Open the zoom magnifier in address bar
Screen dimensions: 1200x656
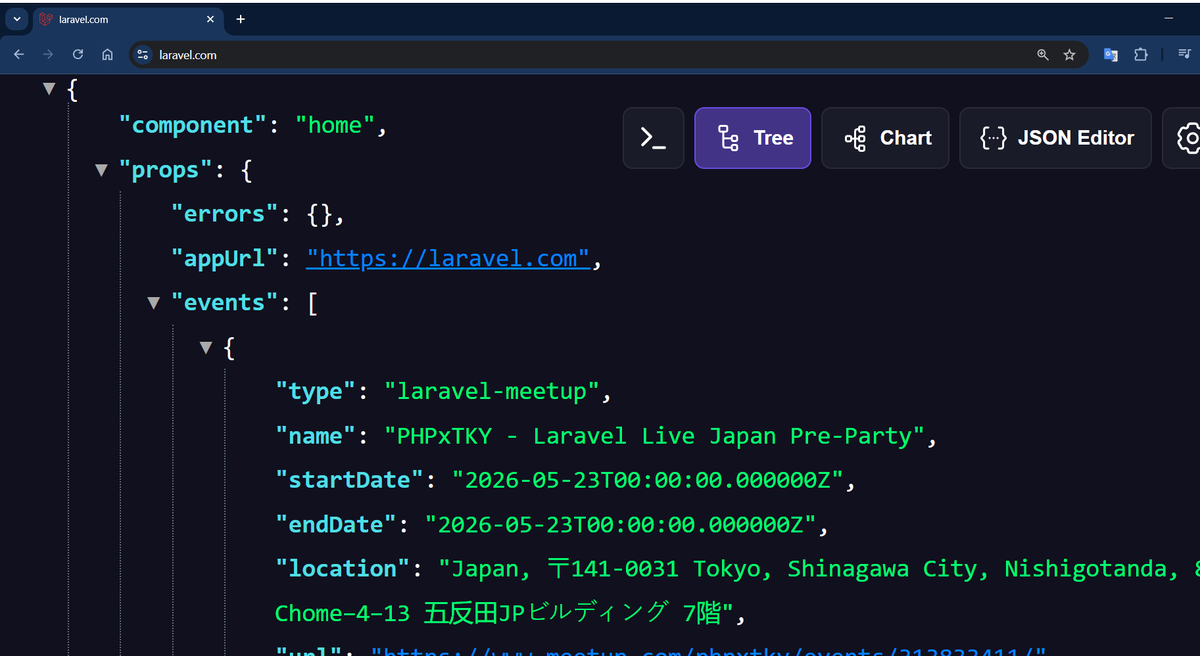pyautogui.click(x=1043, y=55)
